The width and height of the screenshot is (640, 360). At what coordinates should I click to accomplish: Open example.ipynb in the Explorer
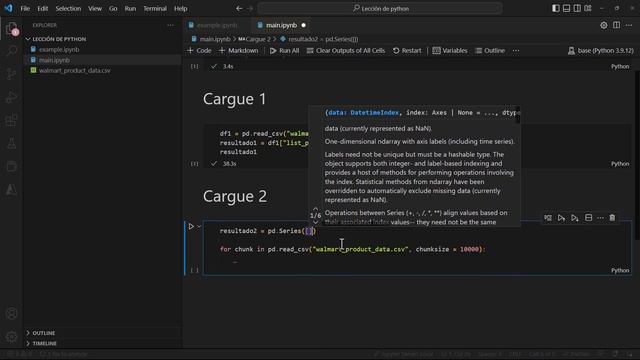pos(59,49)
